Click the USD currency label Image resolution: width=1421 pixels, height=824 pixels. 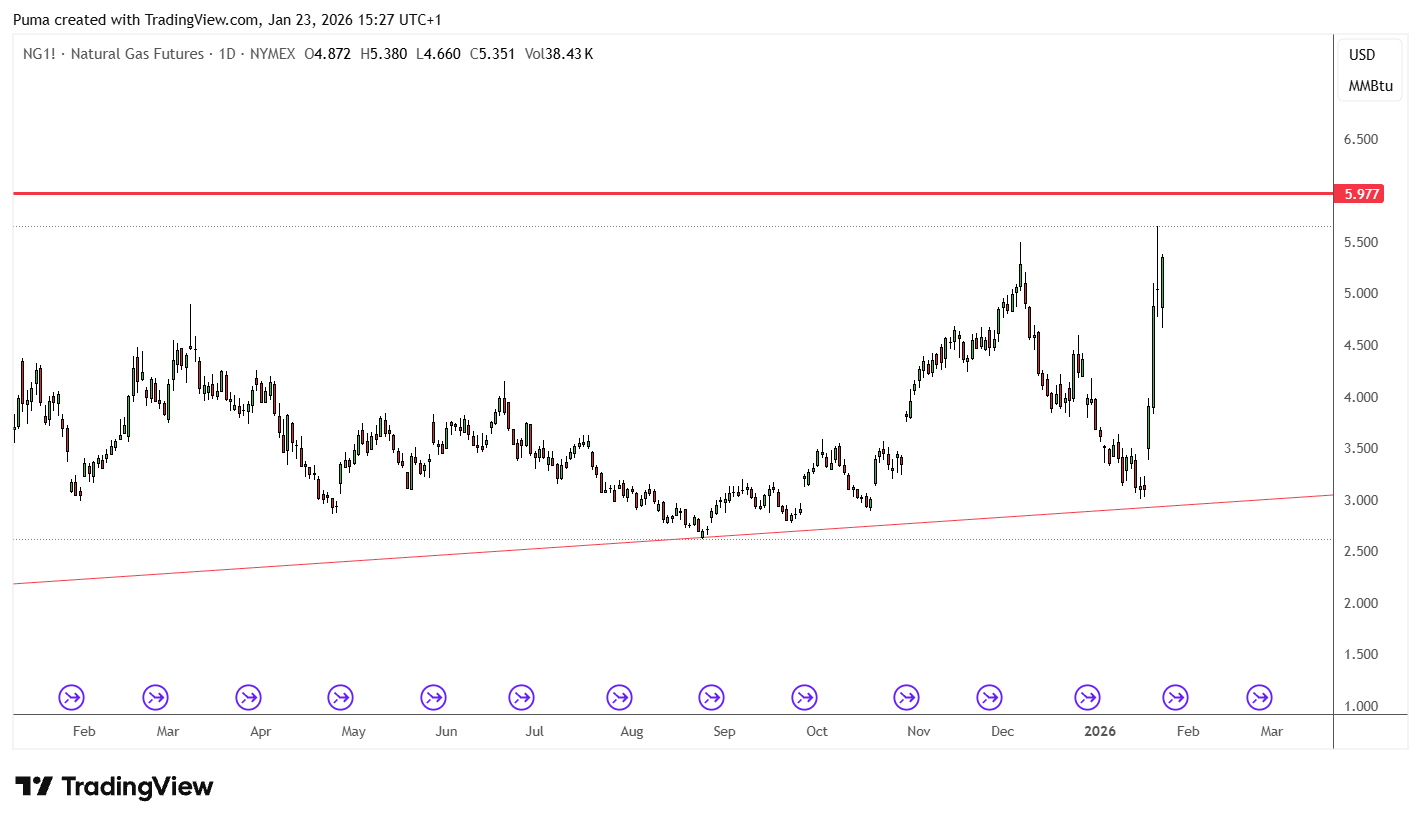(x=1362, y=55)
